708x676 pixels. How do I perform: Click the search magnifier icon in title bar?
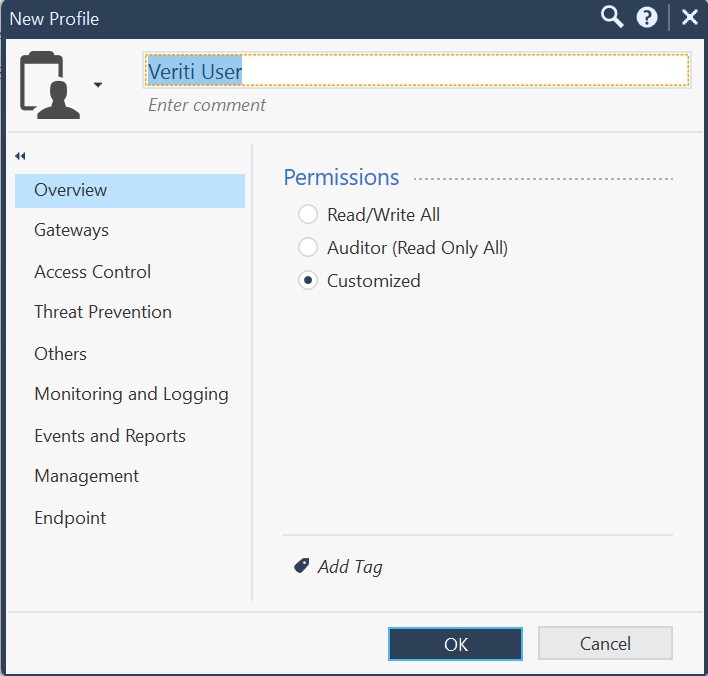click(x=612, y=17)
